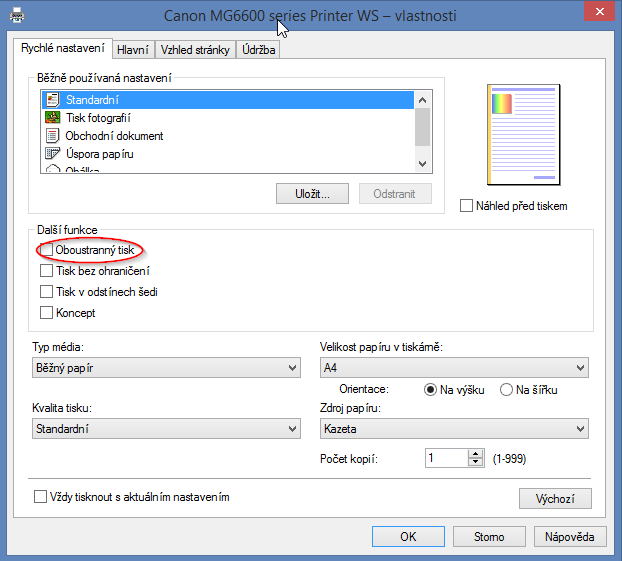The width and height of the screenshot is (622, 561).
Task: Open the Kvalita tisku dropdown
Action: pyautogui.click(x=166, y=429)
